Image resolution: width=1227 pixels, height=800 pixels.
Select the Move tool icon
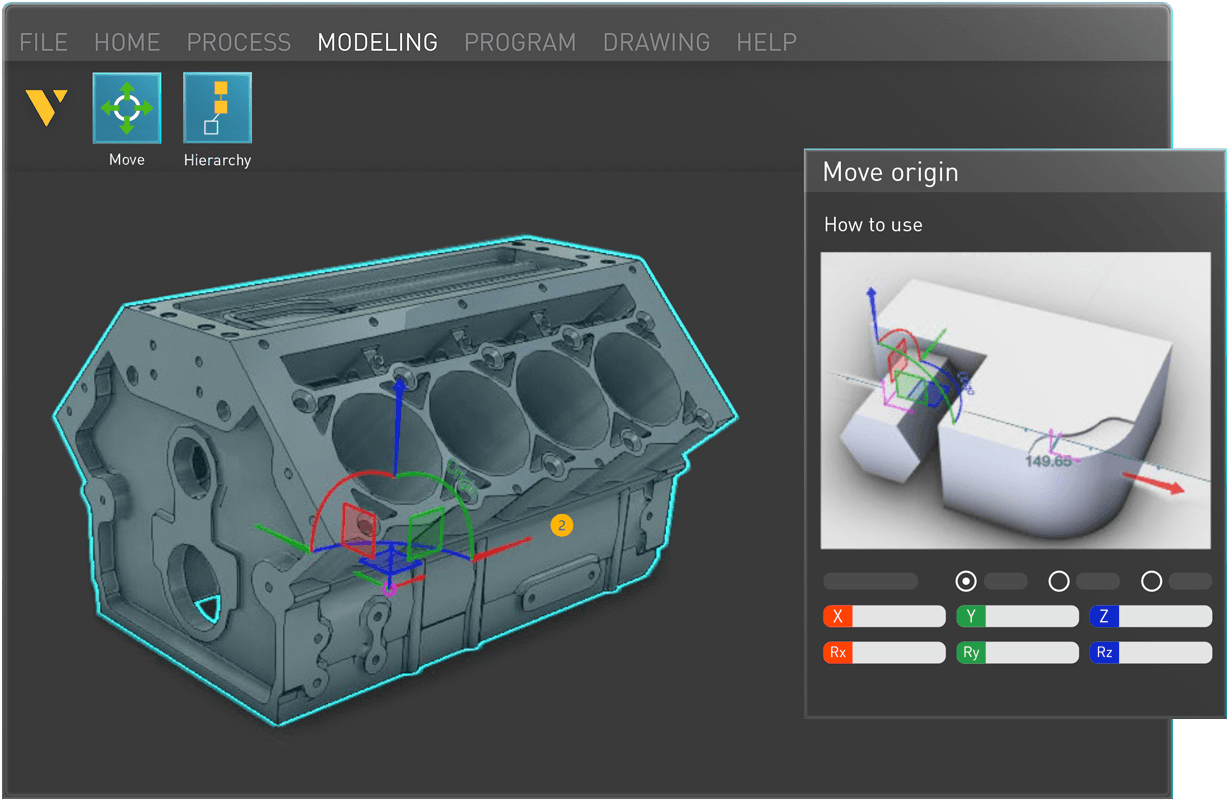coord(126,108)
